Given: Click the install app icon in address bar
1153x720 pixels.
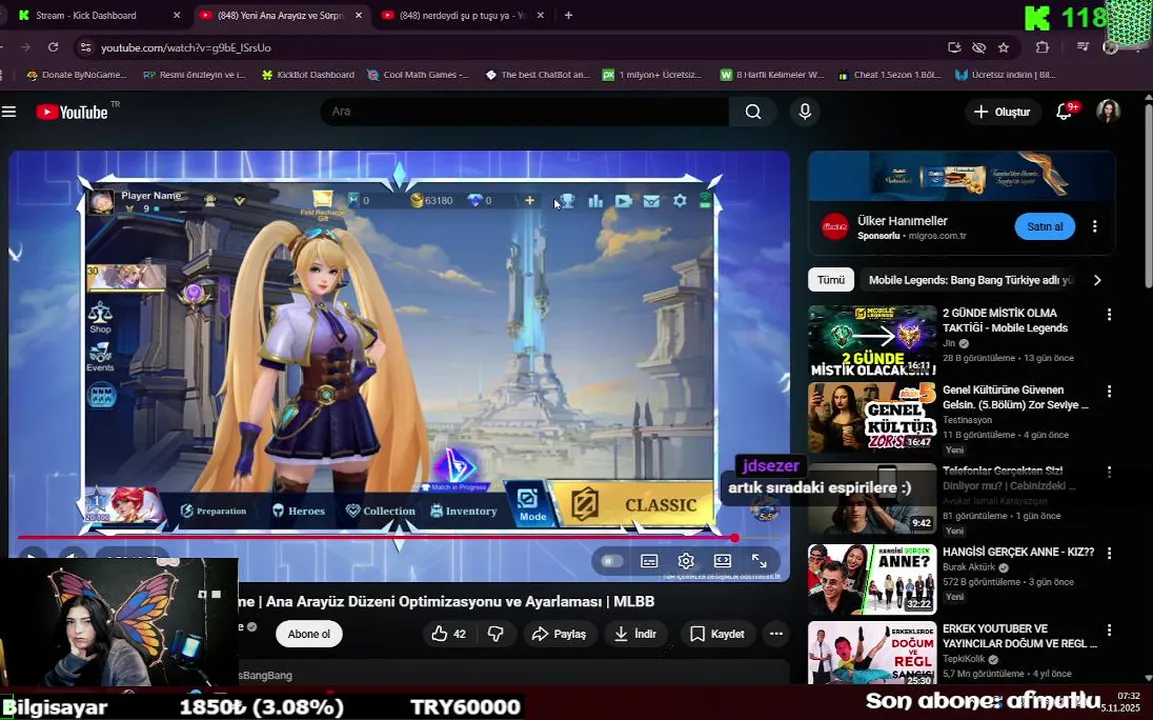Looking at the screenshot, I should coord(954,47).
